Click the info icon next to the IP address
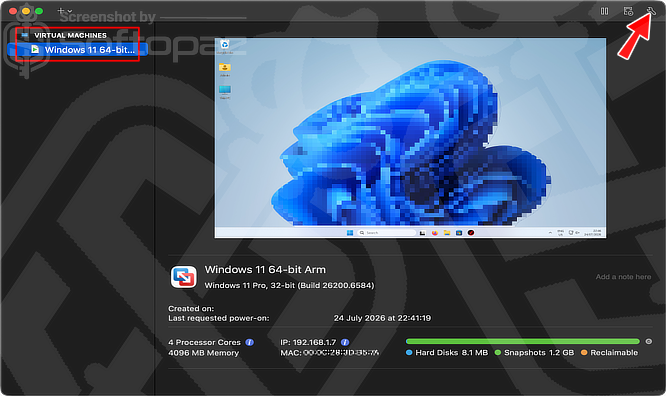The height and width of the screenshot is (396, 666). (x=345, y=342)
